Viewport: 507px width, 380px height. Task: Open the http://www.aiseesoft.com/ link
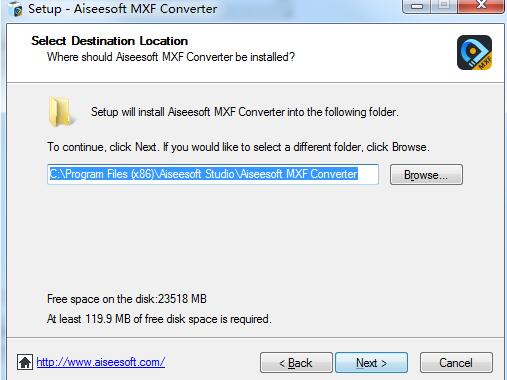[101, 362]
